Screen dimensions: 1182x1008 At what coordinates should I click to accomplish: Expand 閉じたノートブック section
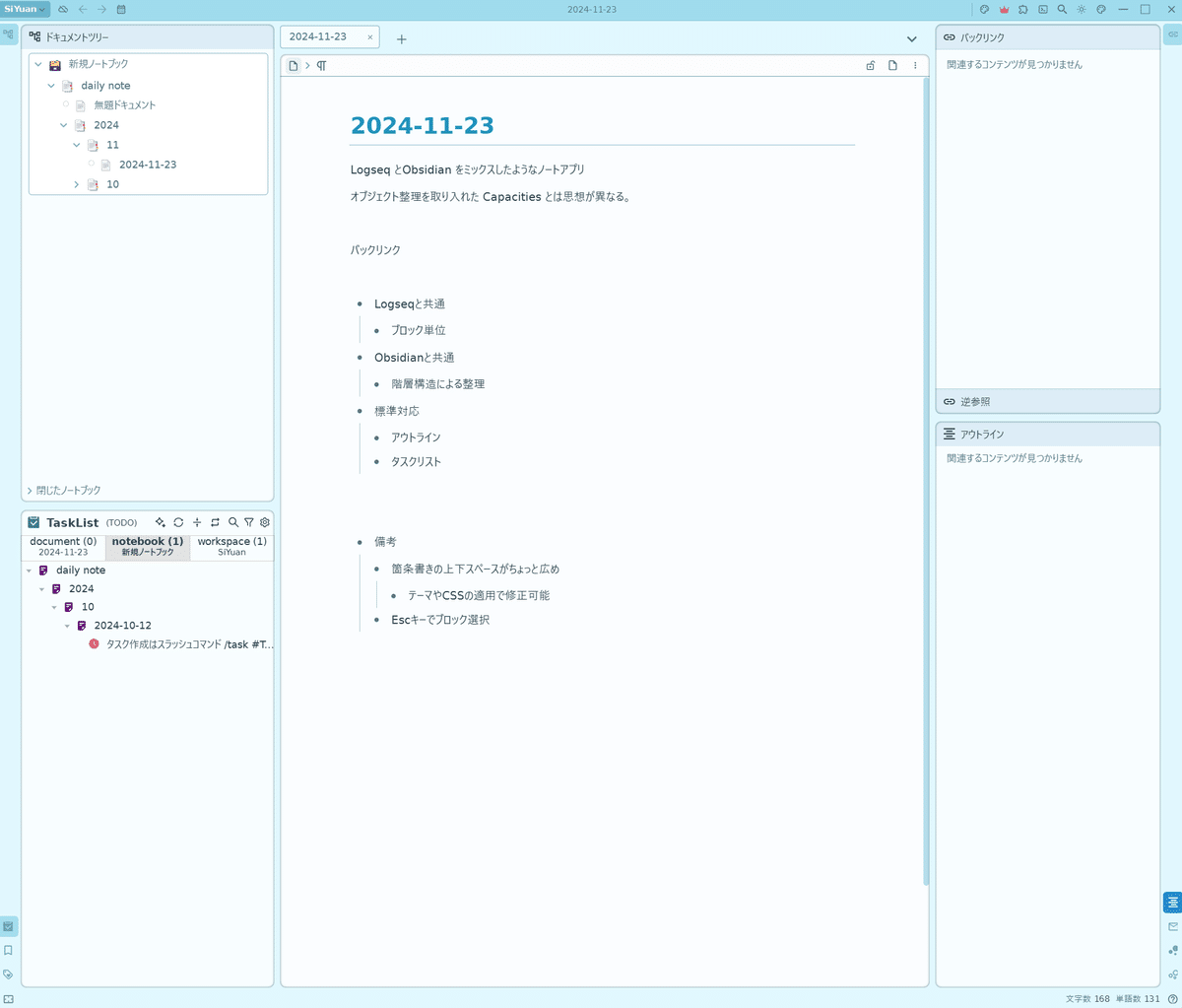(64, 490)
